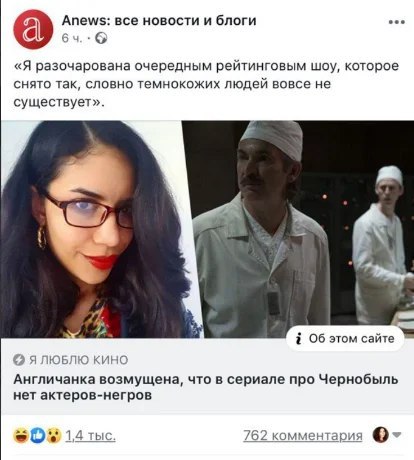Image resolution: width=414 pixels, height=460 pixels.
Task: Click the 'Об этом сайте' button
Action: click(345, 339)
